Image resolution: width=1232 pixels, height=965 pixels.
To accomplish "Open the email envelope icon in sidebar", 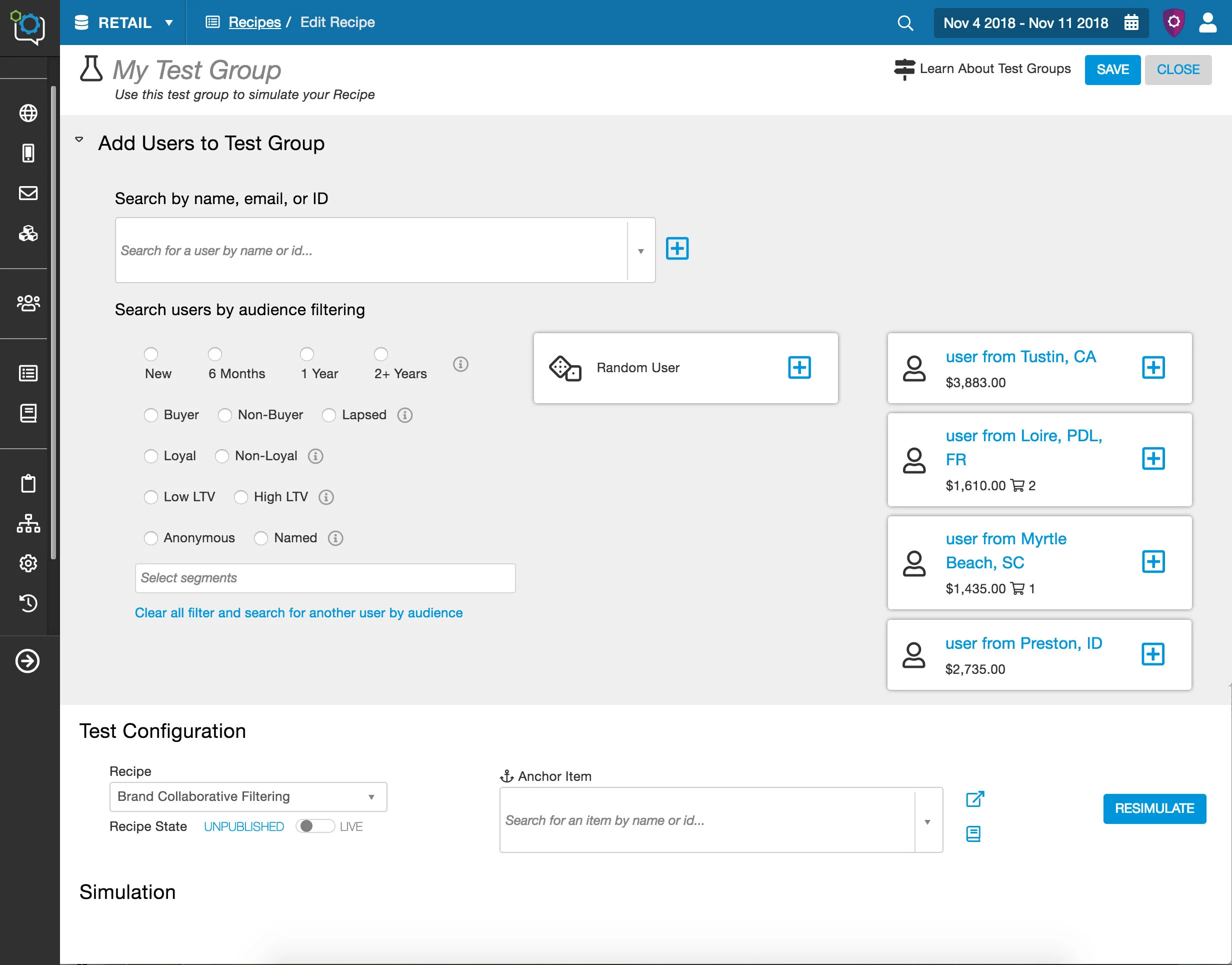I will coord(28,193).
